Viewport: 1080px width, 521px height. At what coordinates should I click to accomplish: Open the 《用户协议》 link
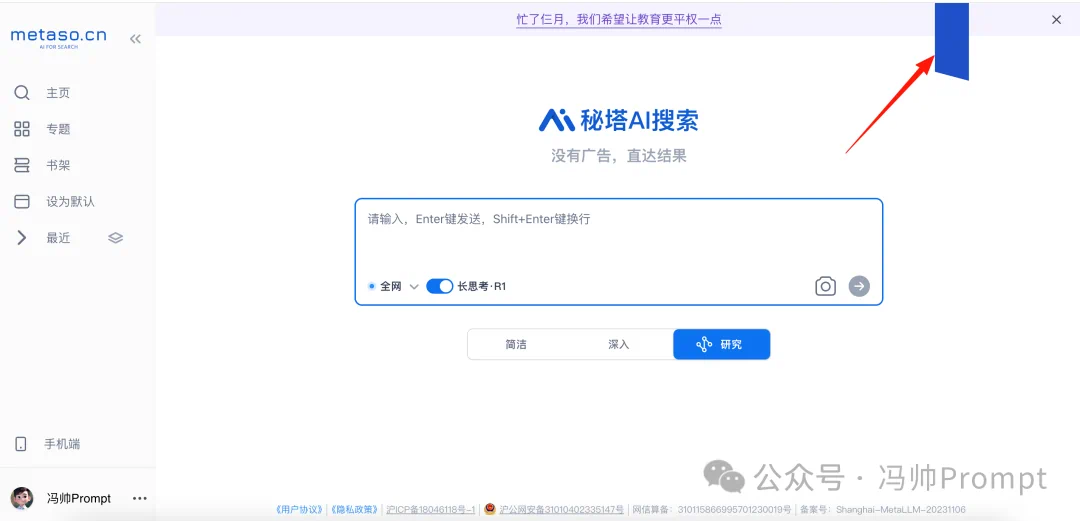(300, 510)
